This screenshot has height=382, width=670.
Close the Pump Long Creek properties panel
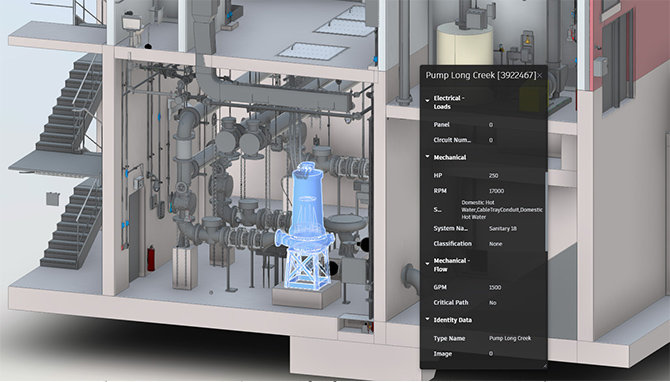(540, 76)
